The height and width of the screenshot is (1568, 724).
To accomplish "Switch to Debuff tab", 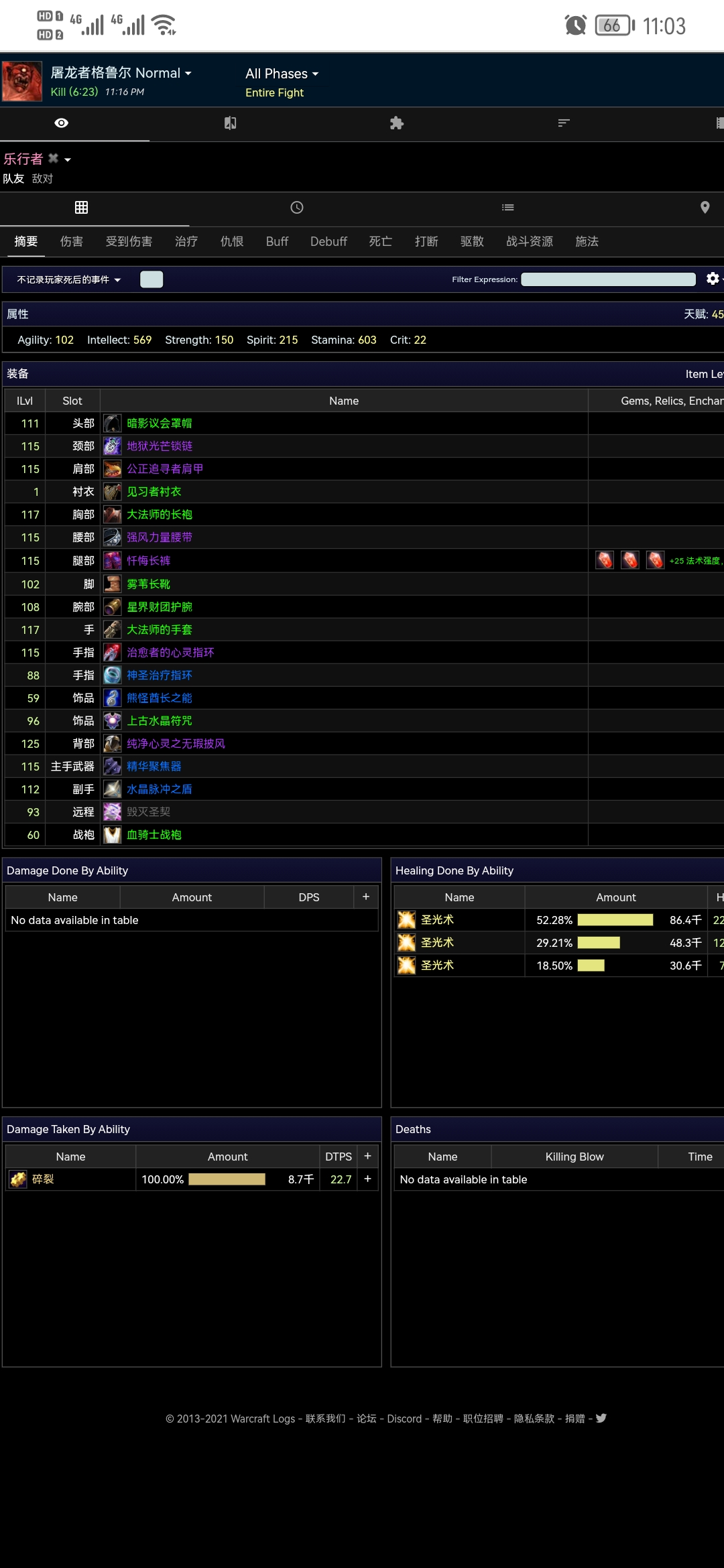I will (x=328, y=241).
